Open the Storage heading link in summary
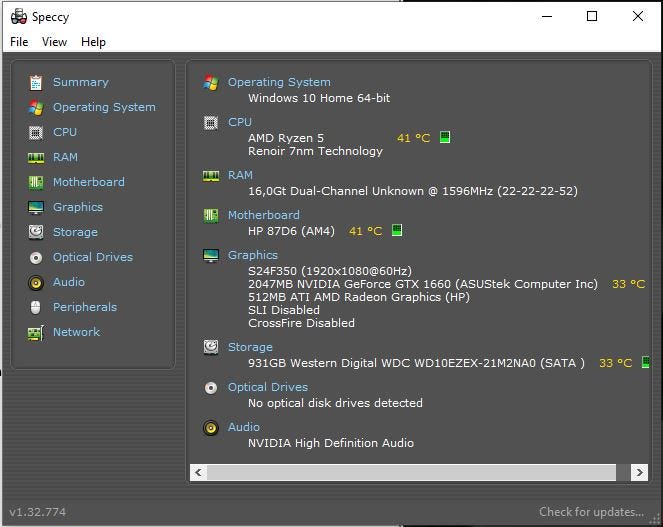This screenshot has height=527, width=663. coord(250,347)
